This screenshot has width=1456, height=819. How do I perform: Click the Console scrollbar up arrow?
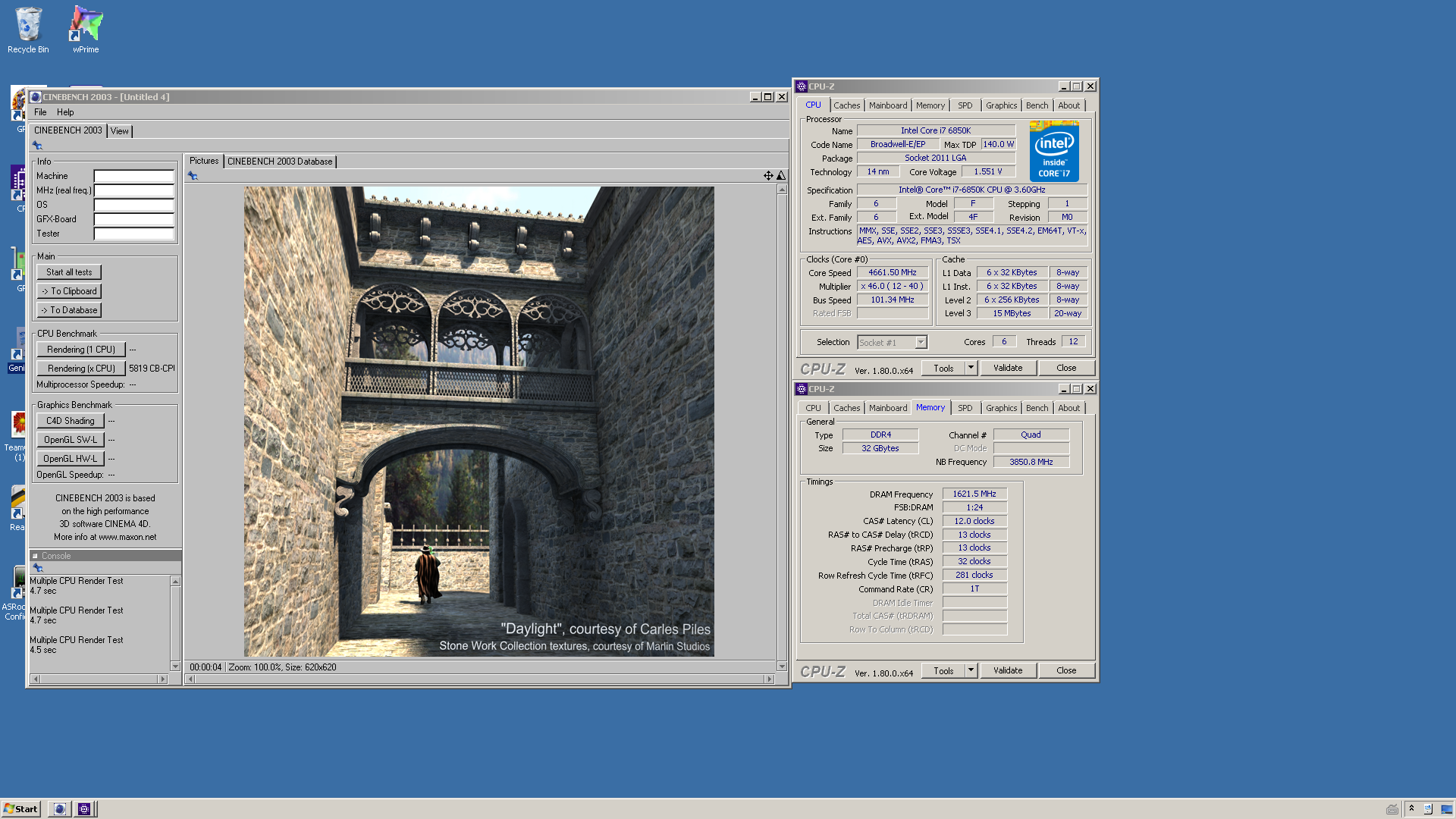click(175, 581)
